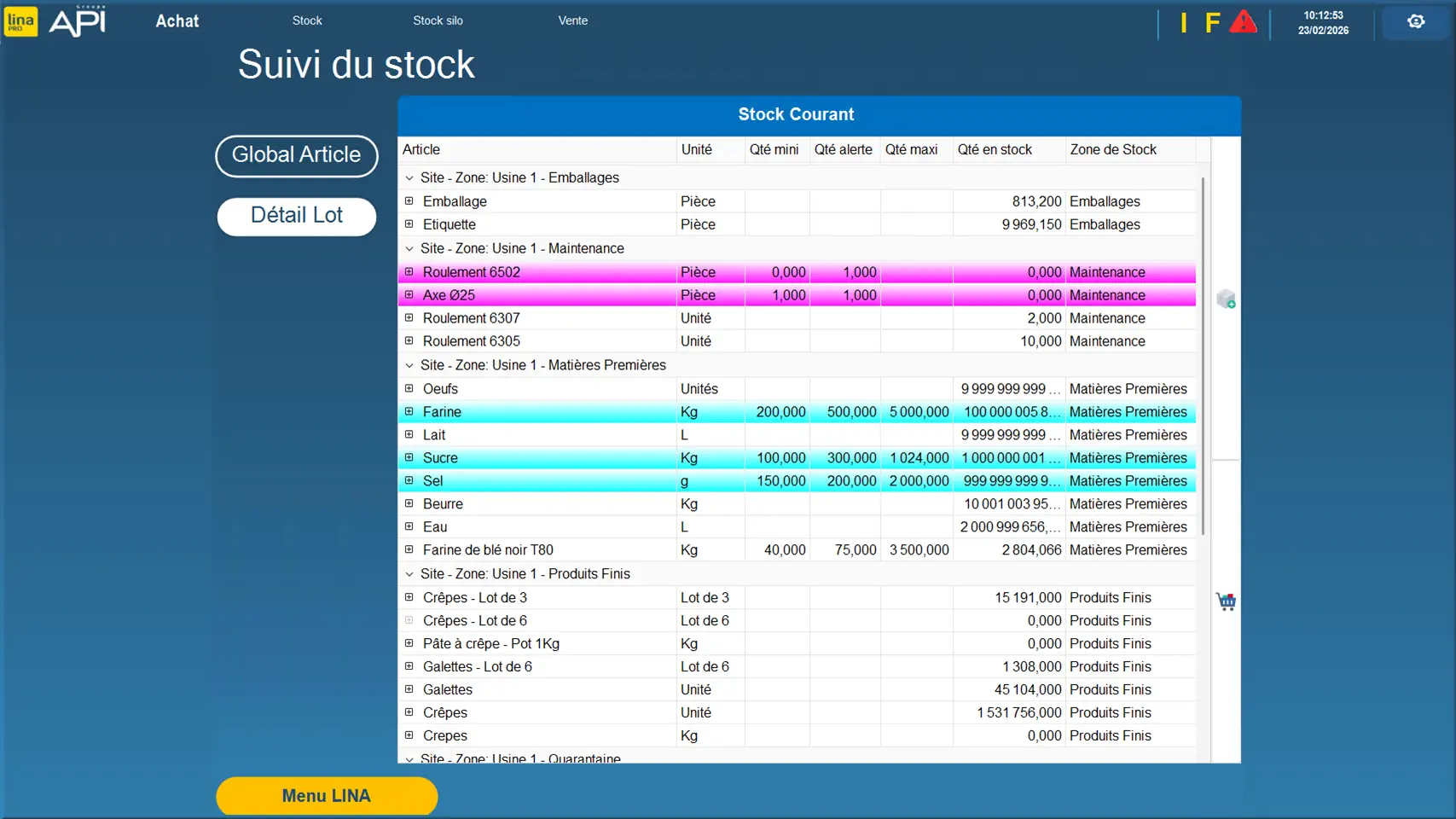Expand the Roulement 6502 row details
The image size is (1456, 819).
[409, 272]
